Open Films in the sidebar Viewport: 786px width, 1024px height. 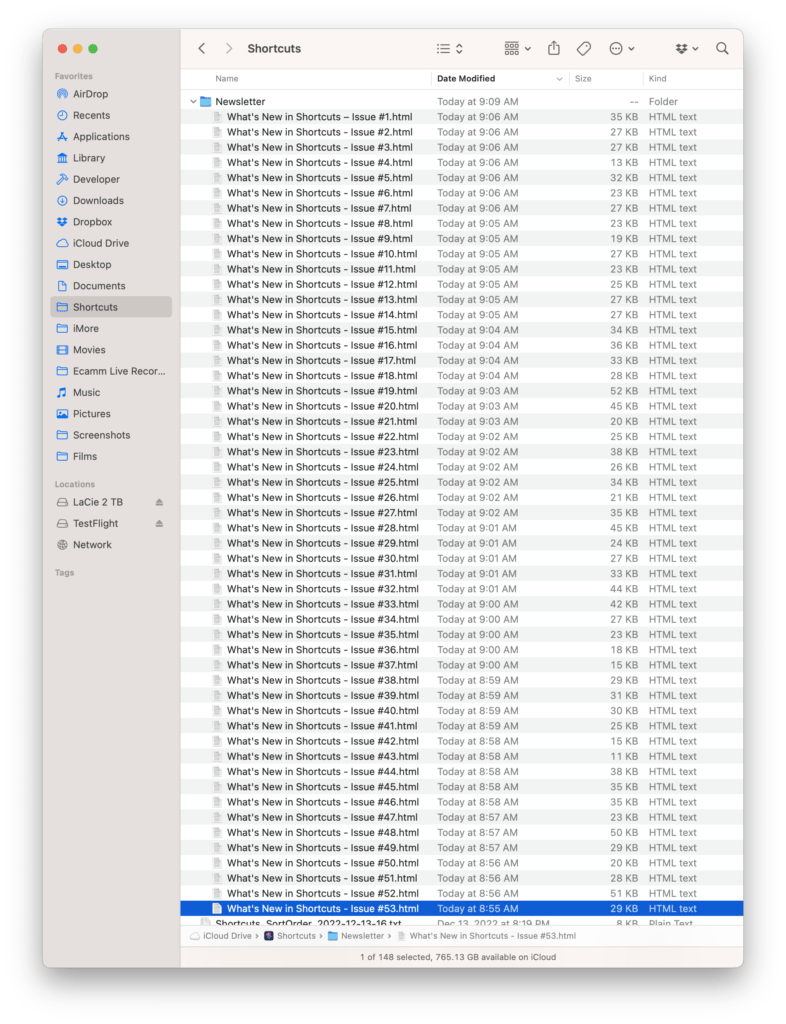click(111, 456)
